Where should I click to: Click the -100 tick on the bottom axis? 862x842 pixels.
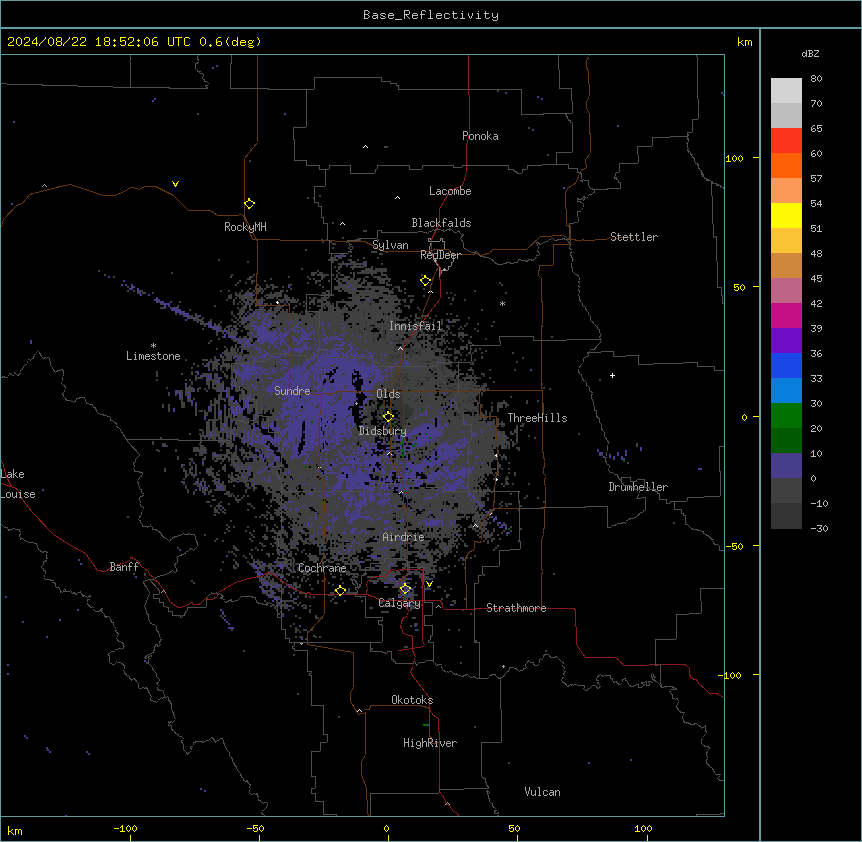tap(125, 828)
